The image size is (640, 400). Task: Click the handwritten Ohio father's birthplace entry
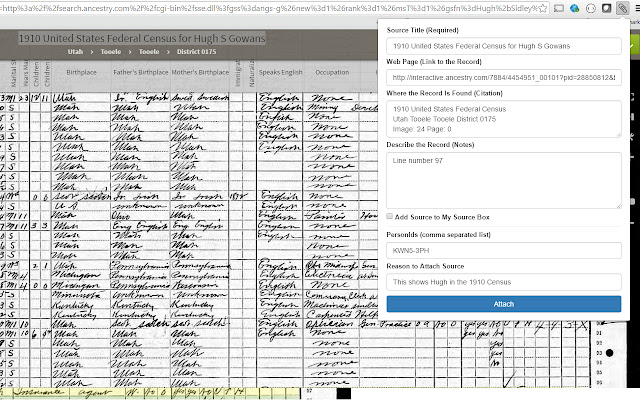point(120,216)
